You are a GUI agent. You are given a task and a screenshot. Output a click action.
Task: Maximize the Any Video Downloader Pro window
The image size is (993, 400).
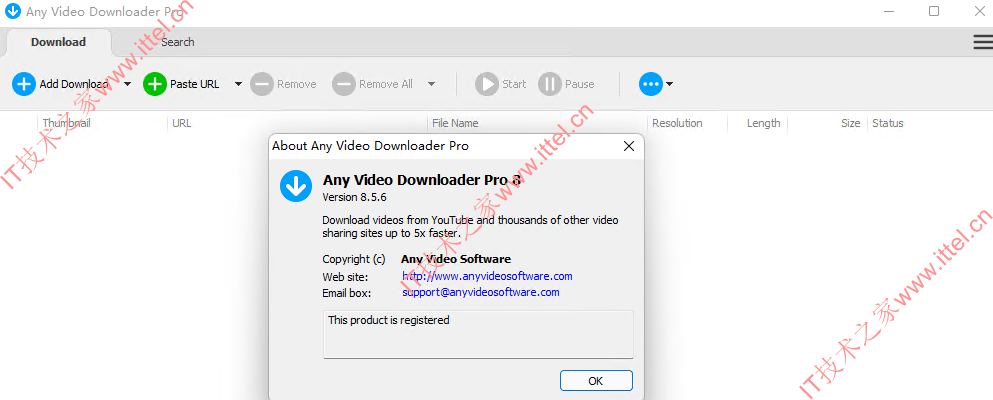[x=934, y=11]
